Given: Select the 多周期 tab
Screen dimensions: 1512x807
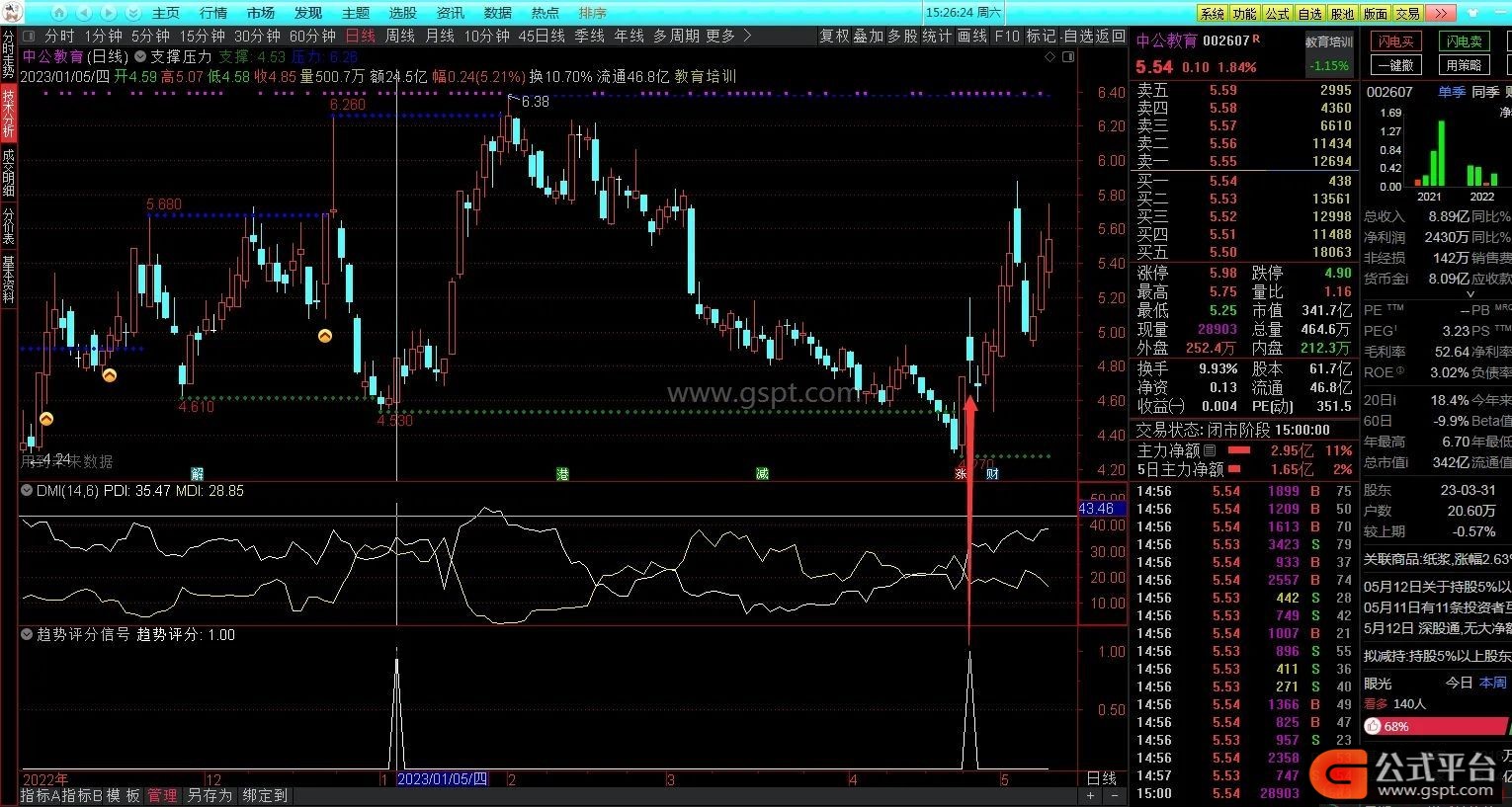Looking at the screenshot, I should [677, 36].
